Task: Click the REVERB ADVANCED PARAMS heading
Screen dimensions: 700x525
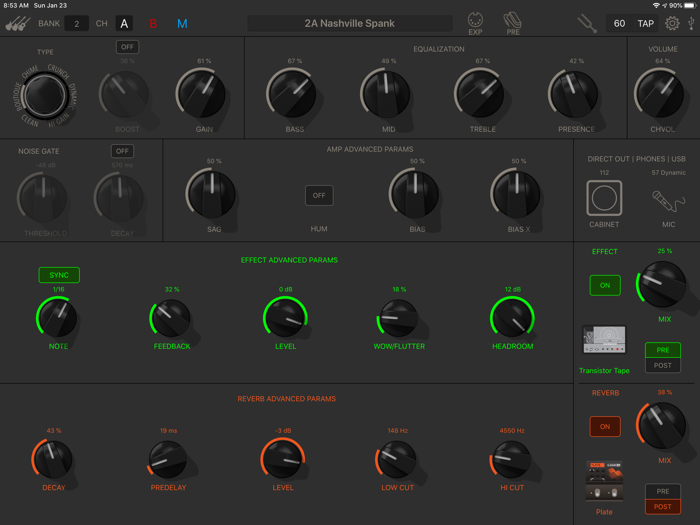Action: point(287,399)
